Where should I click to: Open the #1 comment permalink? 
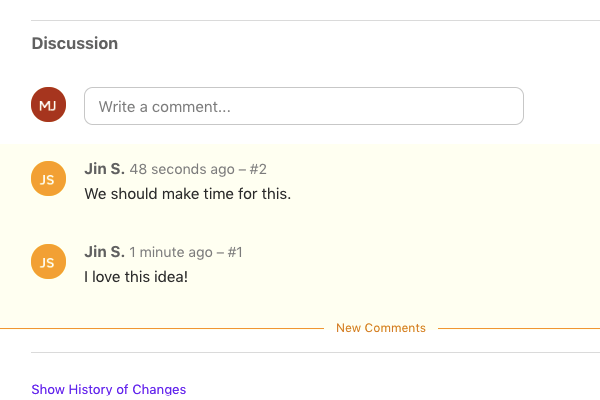[x=235, y=252]
